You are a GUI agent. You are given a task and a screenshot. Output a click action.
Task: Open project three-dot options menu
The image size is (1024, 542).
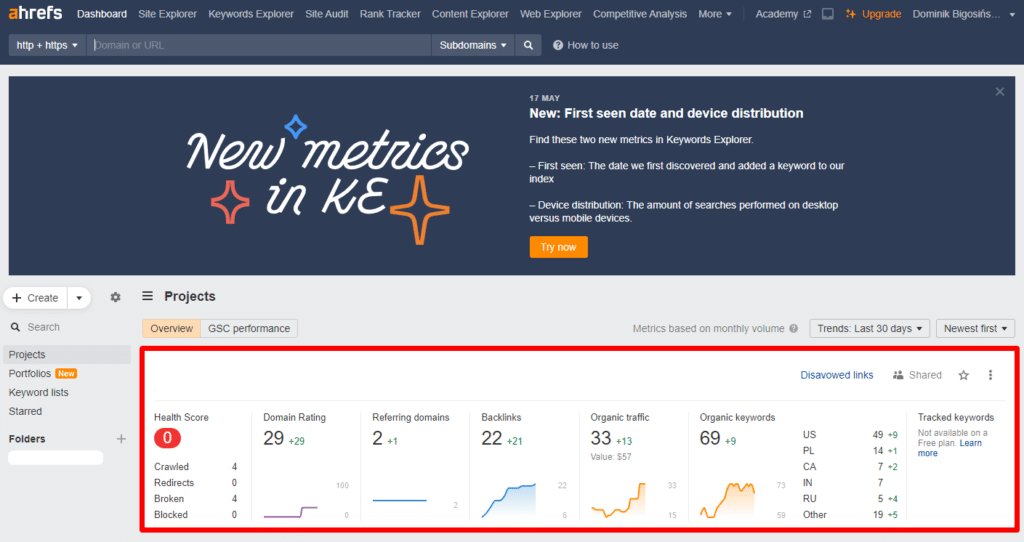[990, 375]
